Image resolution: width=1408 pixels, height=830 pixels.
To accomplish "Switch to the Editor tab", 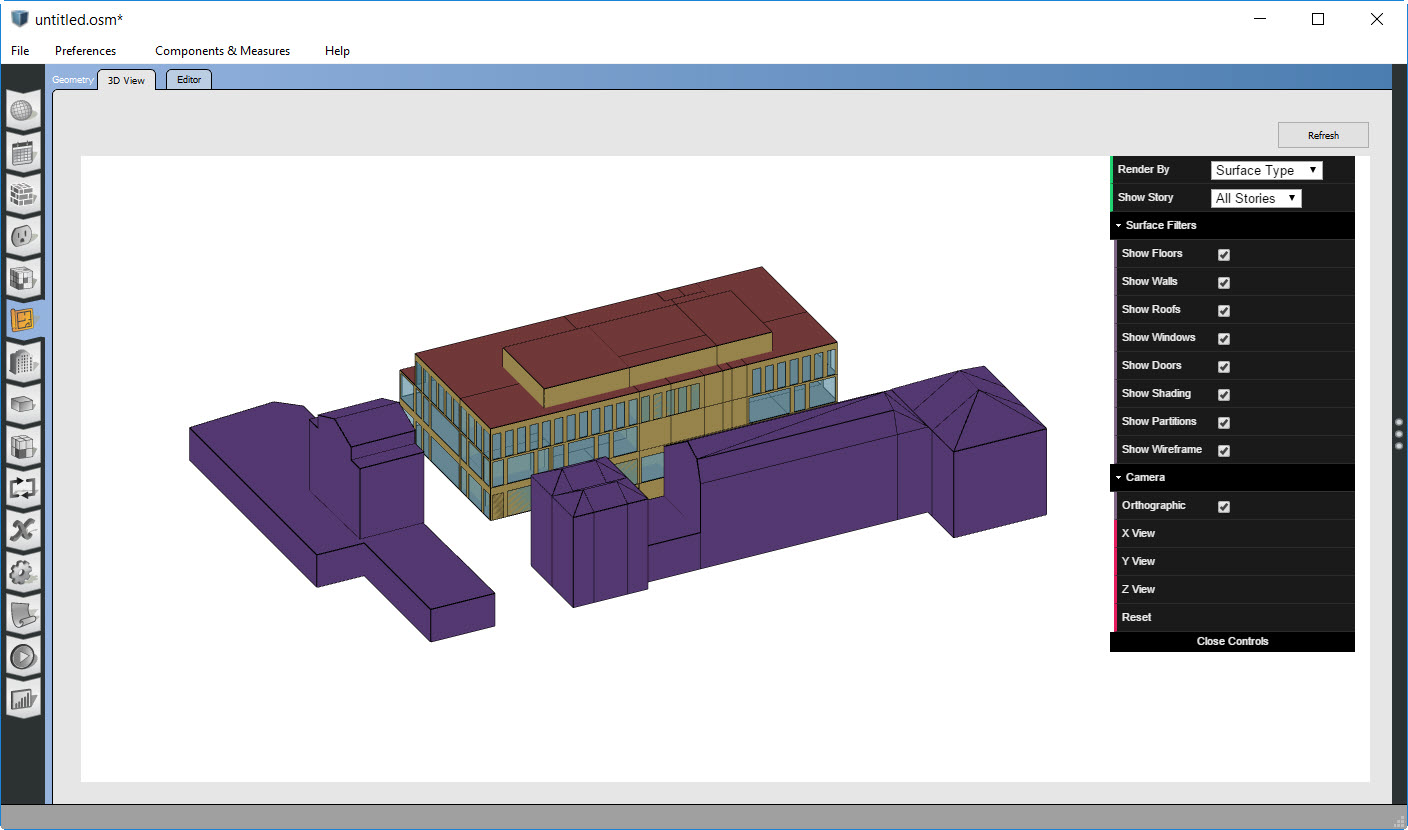I will pyautogui.click(x=188, y=79).
